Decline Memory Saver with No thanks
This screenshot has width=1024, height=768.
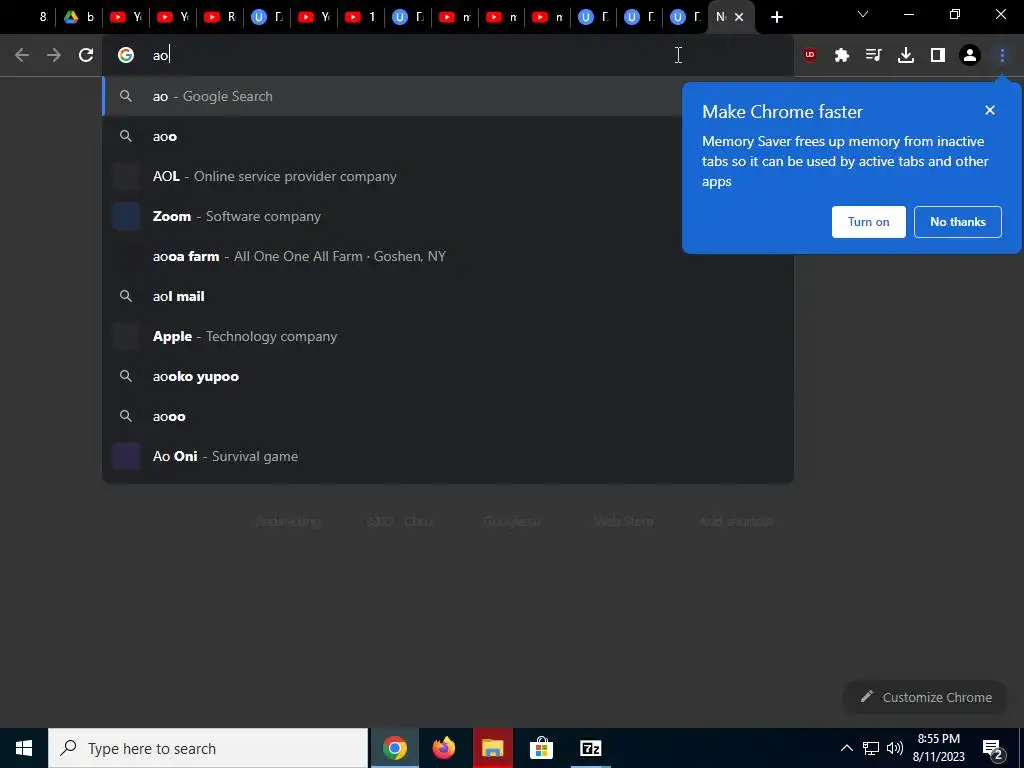click(x=957, y=222)
